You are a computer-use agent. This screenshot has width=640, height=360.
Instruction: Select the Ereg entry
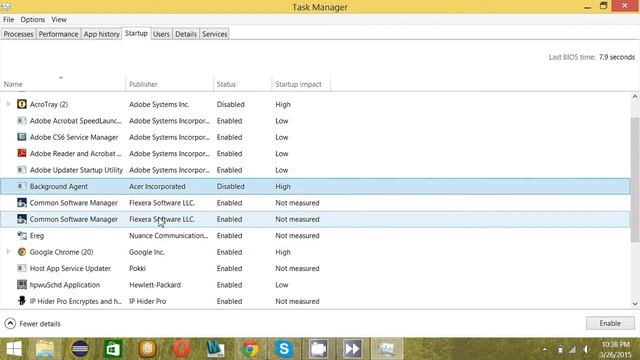[37, 236]
